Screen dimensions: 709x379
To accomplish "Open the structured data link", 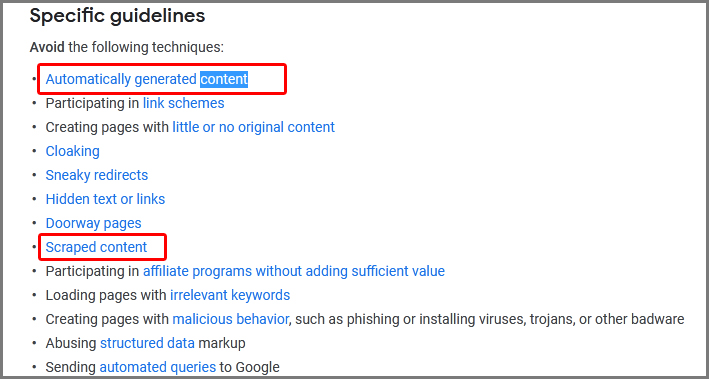I will click(x=147, y=343).
